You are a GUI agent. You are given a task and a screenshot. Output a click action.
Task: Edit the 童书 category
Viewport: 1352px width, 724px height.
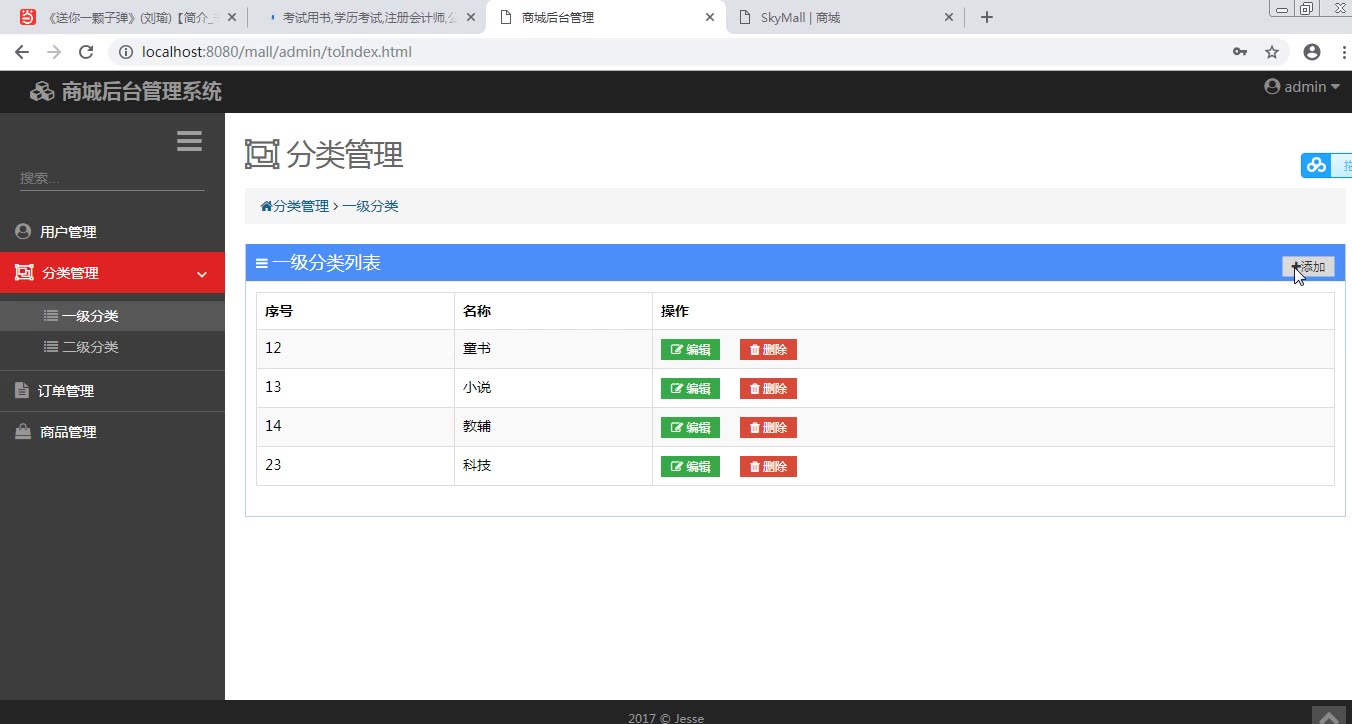coord(690,350)
